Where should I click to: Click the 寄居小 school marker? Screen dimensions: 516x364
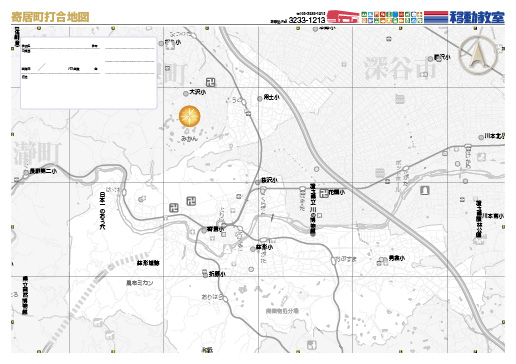coord(204,230)
